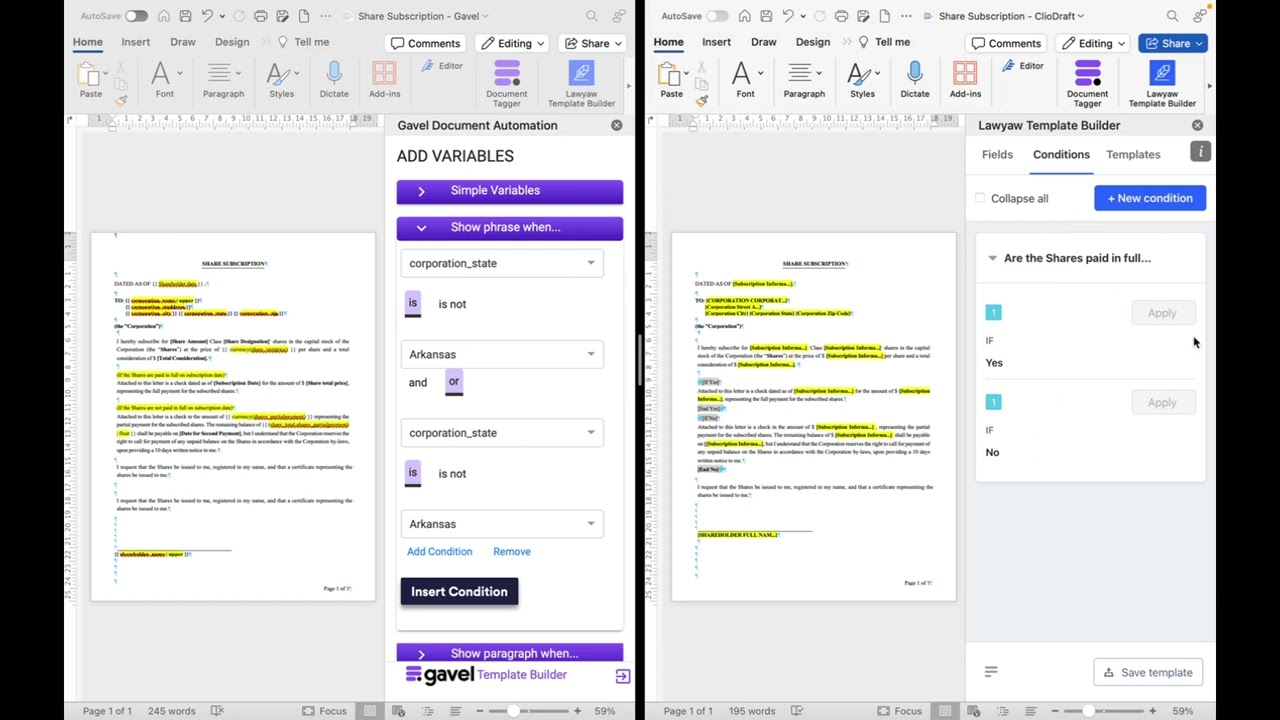Select the 'or' connector toggle
Screen dimensions: 1280x720
coord(454,382)
